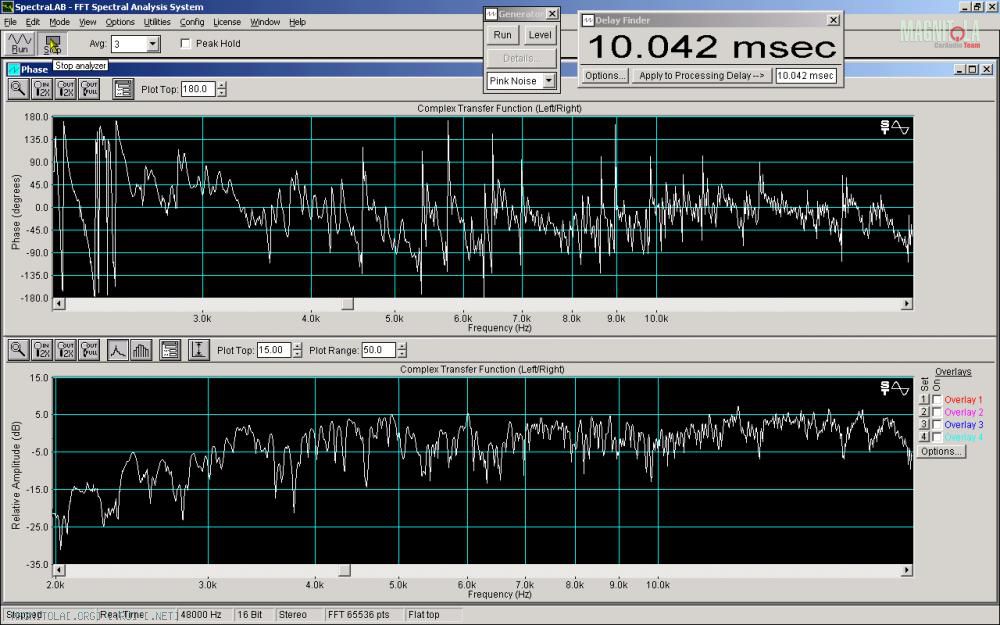Click the Run analyzer toolbar button
The height and width of the screenshot is (625, 1000).
(20, 44)
